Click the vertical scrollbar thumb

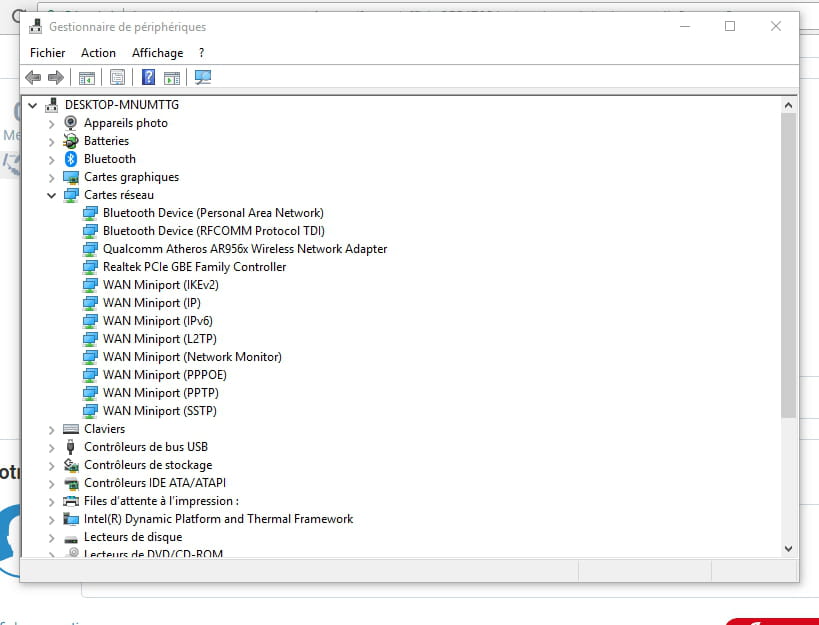pos(788,265)
